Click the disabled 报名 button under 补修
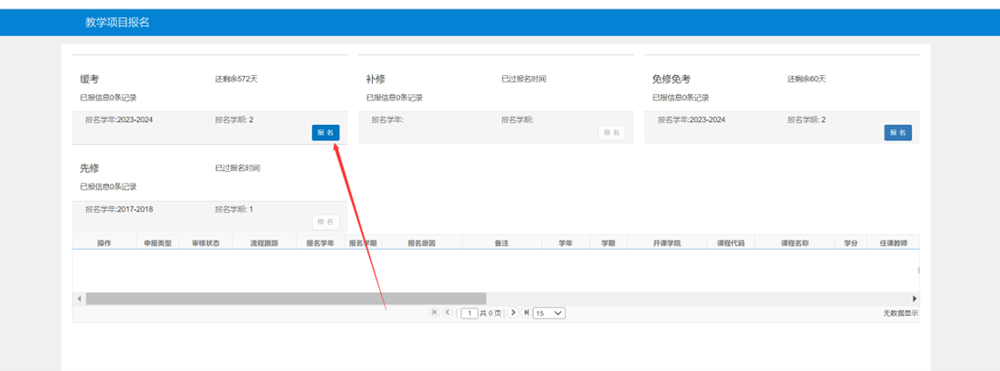Screen dimensions: 1000x371 612,132
